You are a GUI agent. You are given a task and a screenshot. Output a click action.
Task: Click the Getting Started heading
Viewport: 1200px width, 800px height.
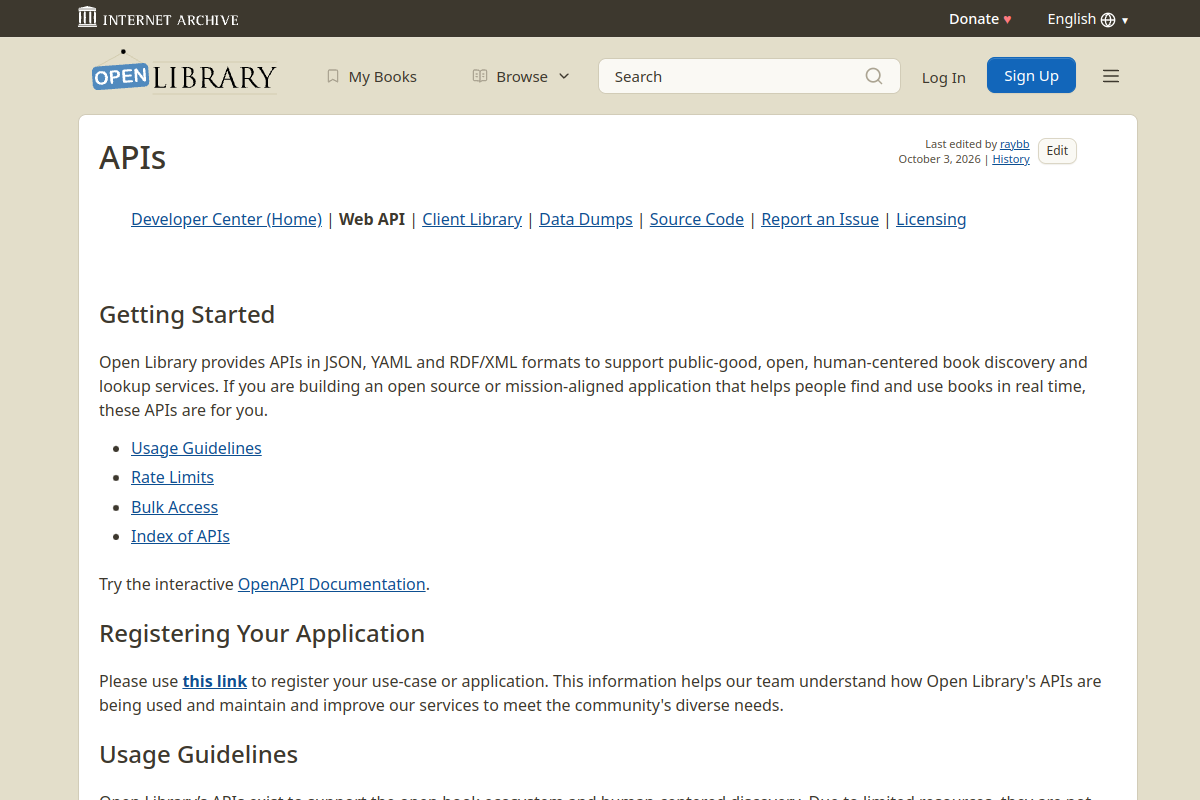(x=187, y=314)
